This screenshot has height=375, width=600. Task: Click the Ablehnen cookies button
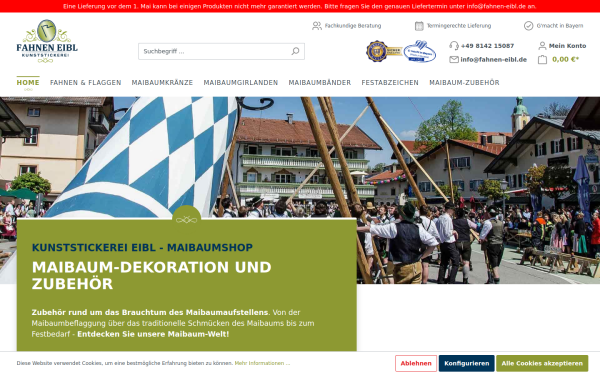(x=416, y=363)
